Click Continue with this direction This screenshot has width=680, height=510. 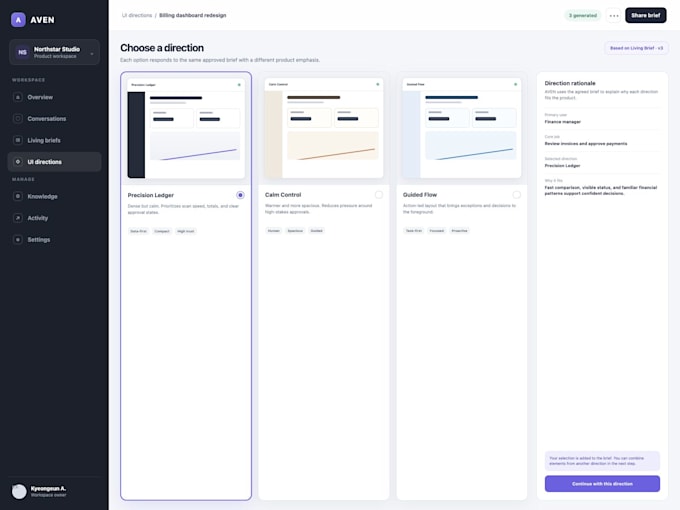tap(602, 484)
